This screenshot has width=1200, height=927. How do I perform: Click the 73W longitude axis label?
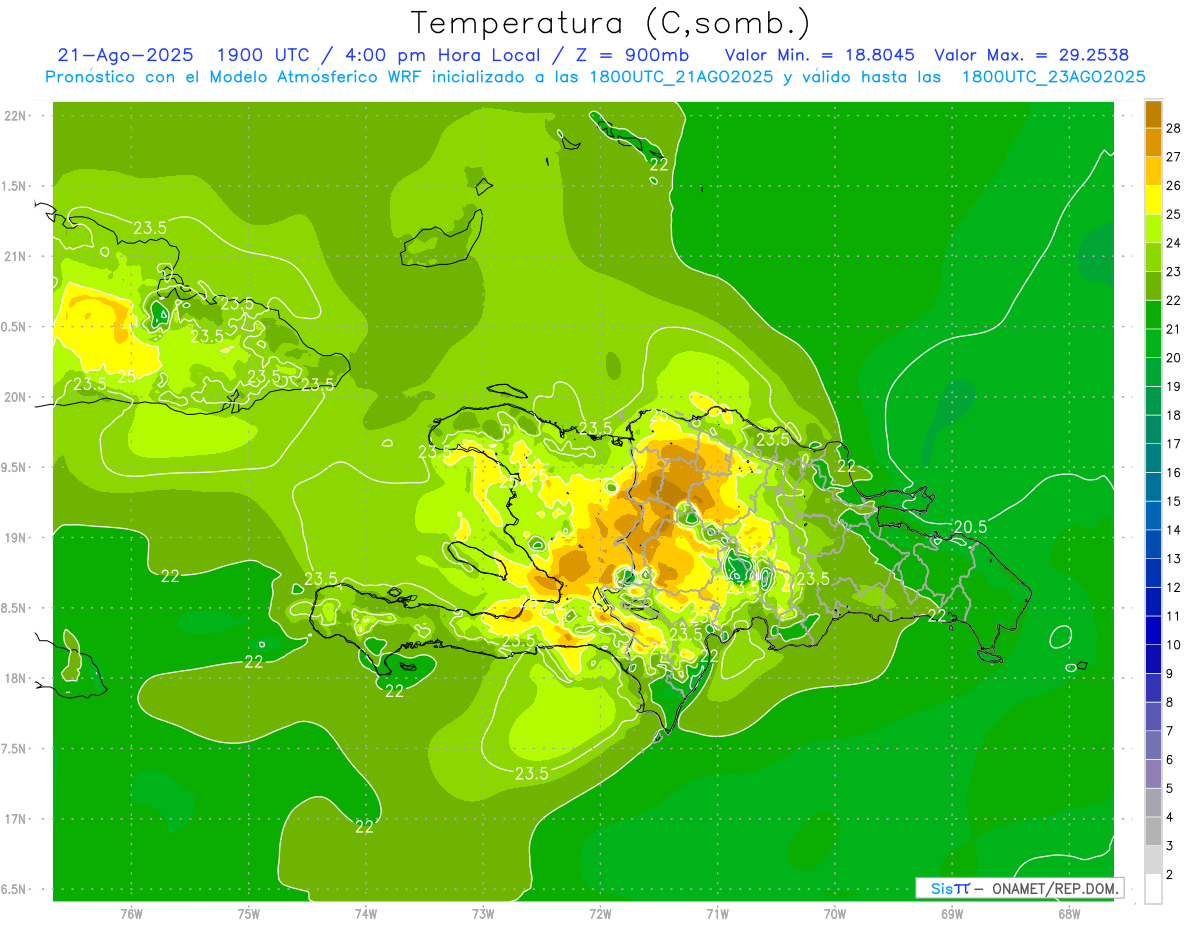(x=483, y=914)
